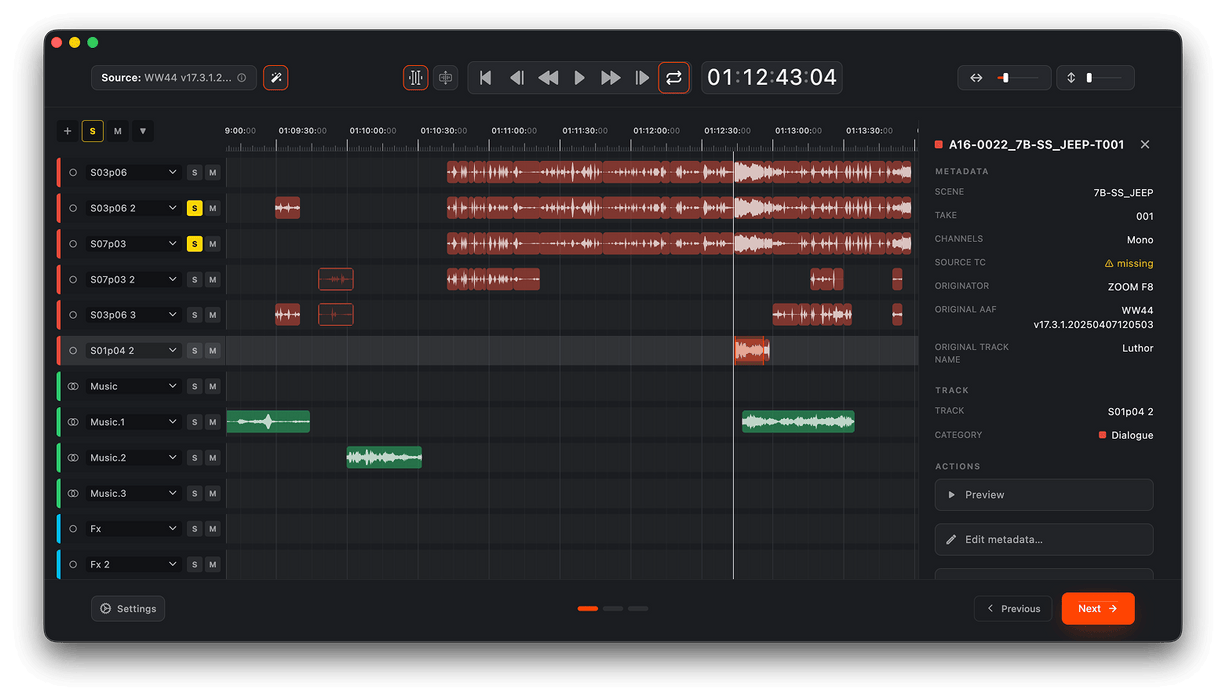Click the fast forward button
The width and height of the screenshot is (1226, 700).
610,77
